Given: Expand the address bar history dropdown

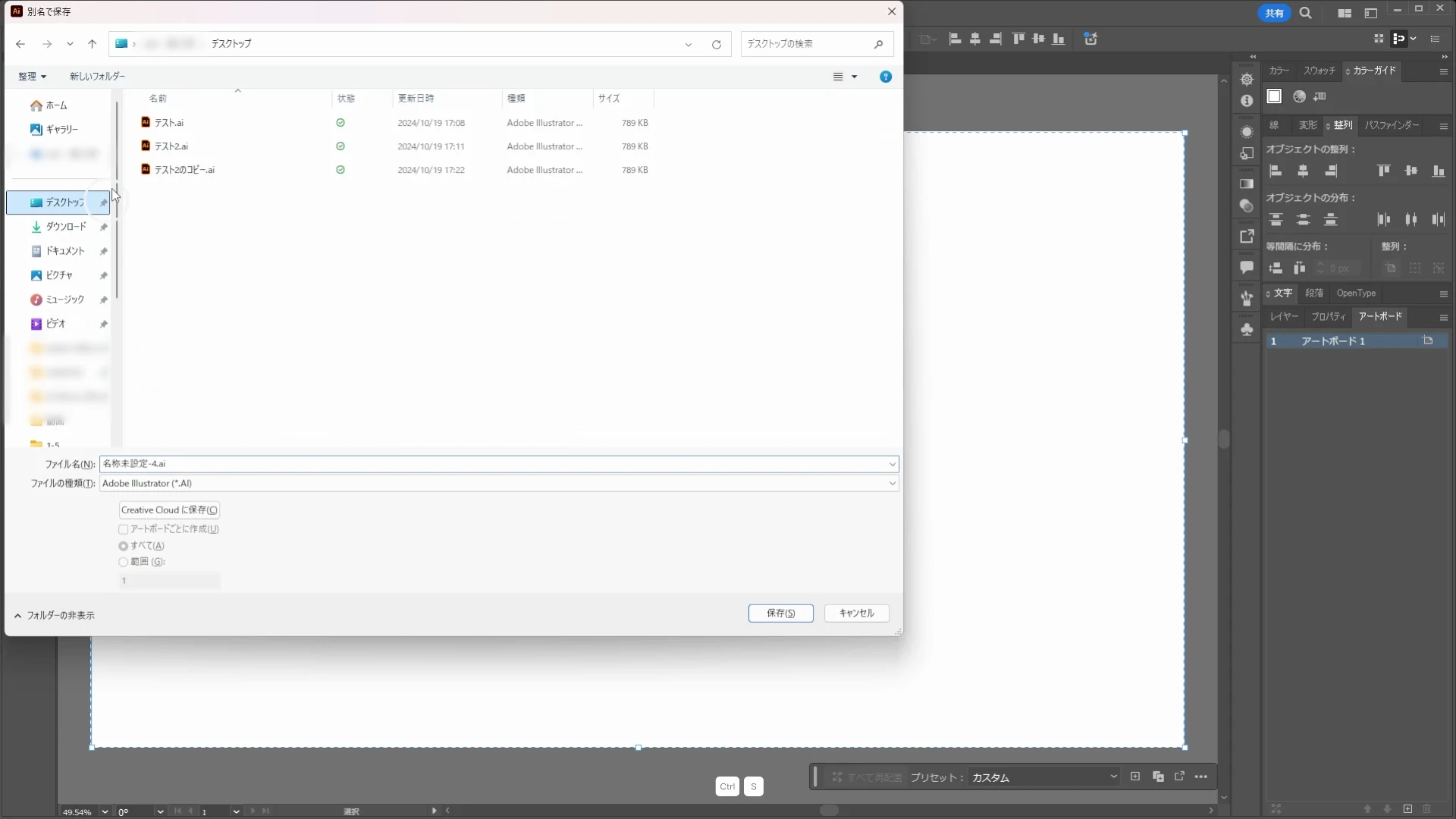Looking at the screenshot, I should coord(688,44).
